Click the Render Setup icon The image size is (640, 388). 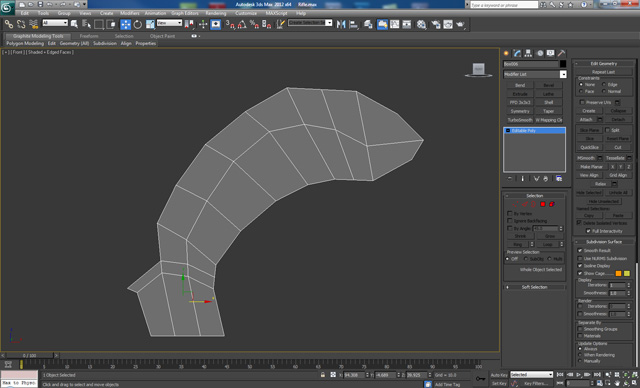click(436, 24)
